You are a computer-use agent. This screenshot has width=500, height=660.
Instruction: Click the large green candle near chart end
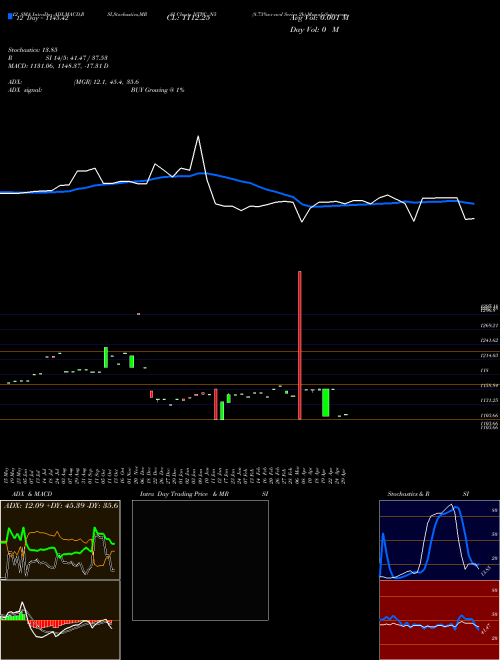coord(326,403)
